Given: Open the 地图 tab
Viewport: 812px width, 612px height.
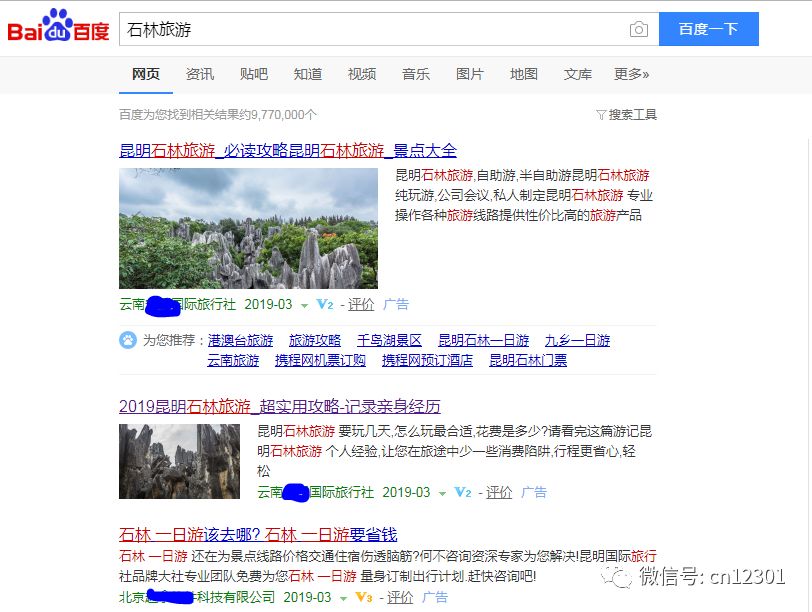Looking at the screenshot, I should pos(524,74).
